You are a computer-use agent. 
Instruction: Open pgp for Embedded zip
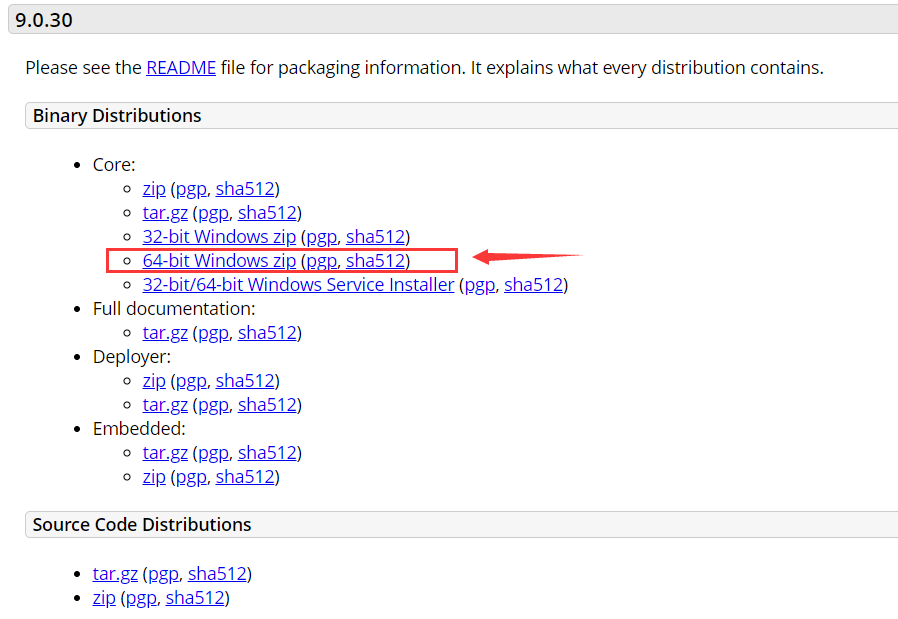click(x=191, y=478)
